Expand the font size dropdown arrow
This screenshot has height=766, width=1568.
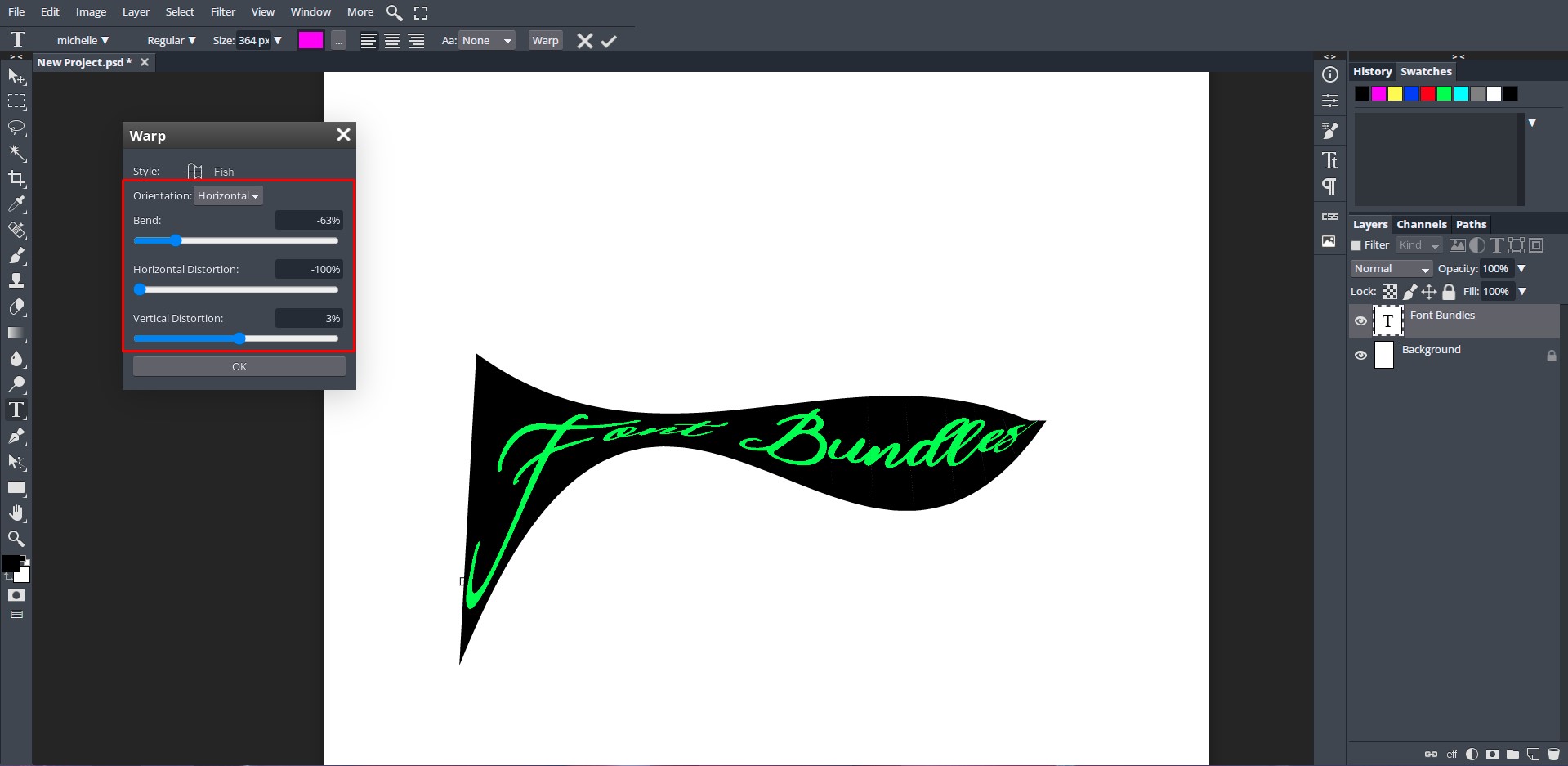[278, 40]
